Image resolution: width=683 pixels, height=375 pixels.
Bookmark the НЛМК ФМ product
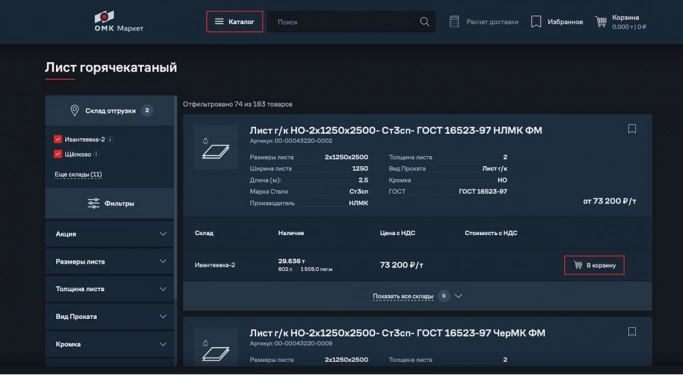(x=632, y=129)
